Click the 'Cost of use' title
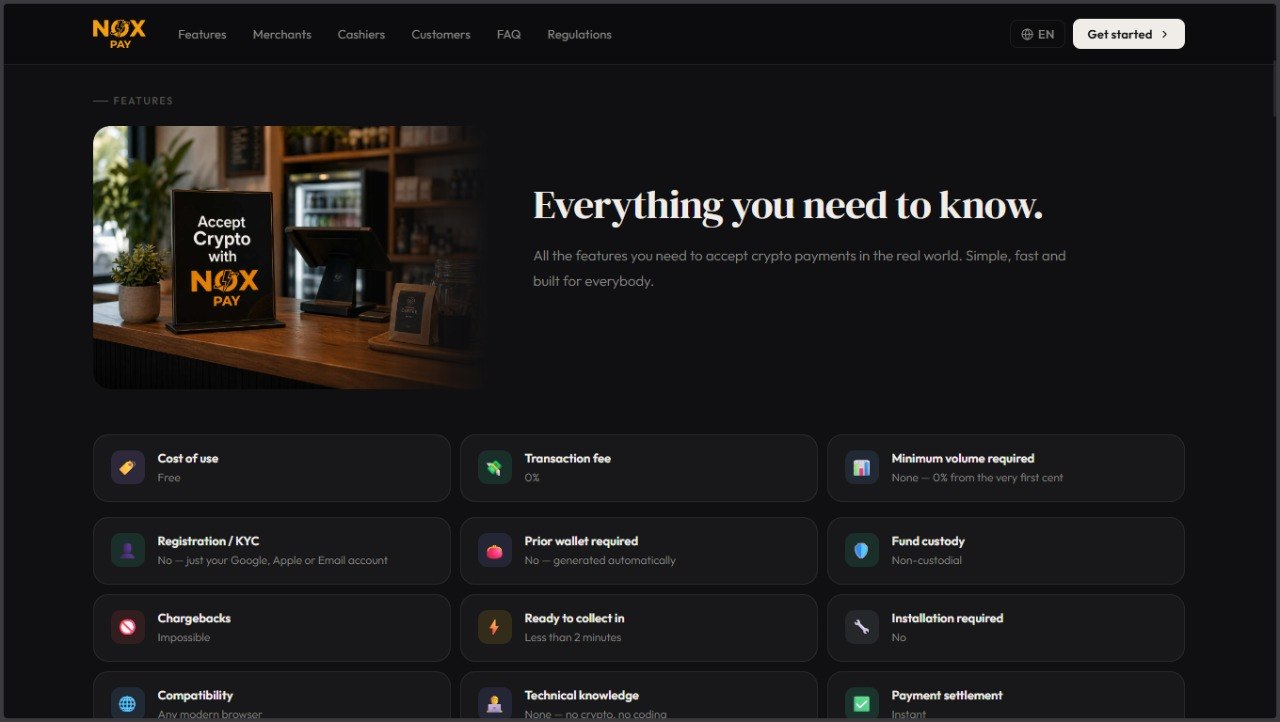The width and height of the screenshot is (1280, 722). point(188,458)
